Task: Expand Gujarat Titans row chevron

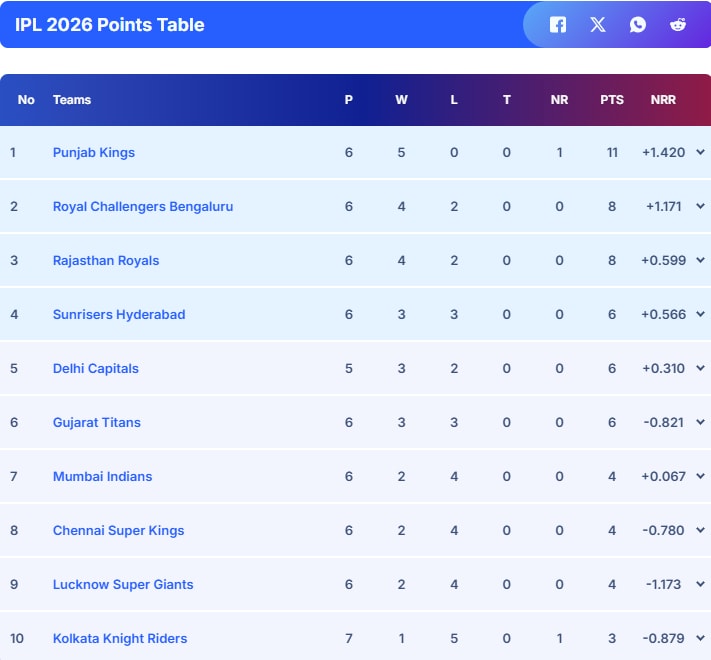Action: tap(700, 423)
